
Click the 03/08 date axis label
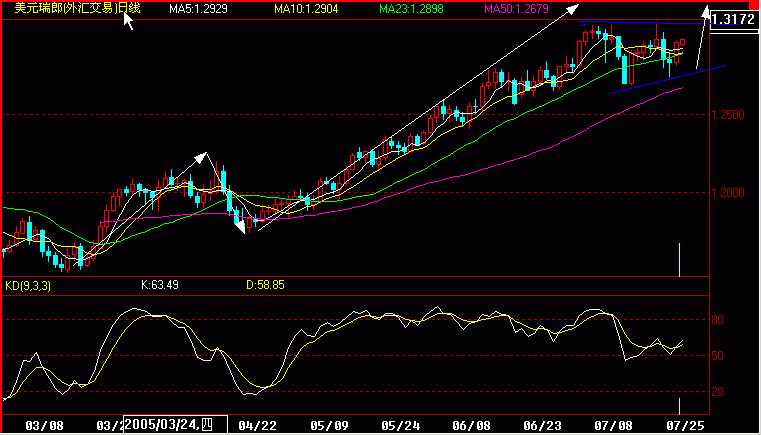tap(44, 426)
